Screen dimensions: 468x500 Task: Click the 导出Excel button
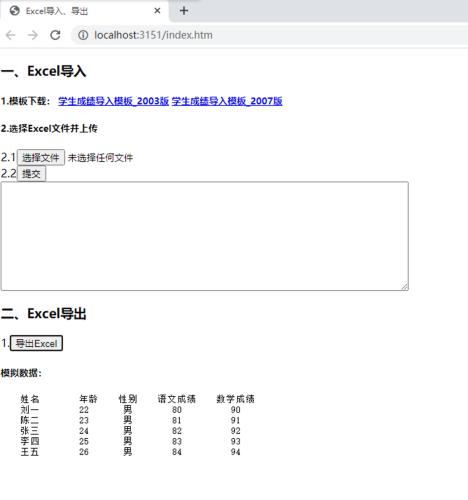coord(36,343)
